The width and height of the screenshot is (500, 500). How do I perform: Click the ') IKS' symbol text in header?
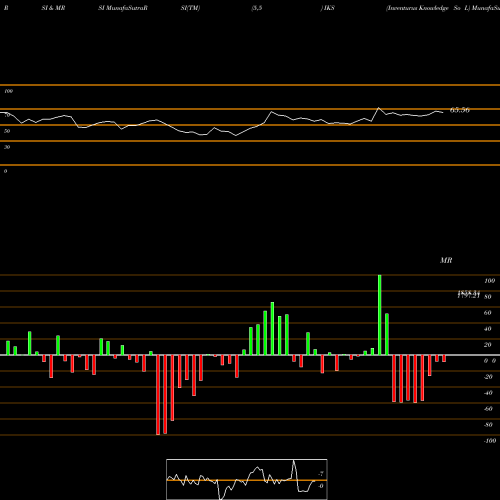(x=328, y=8)
